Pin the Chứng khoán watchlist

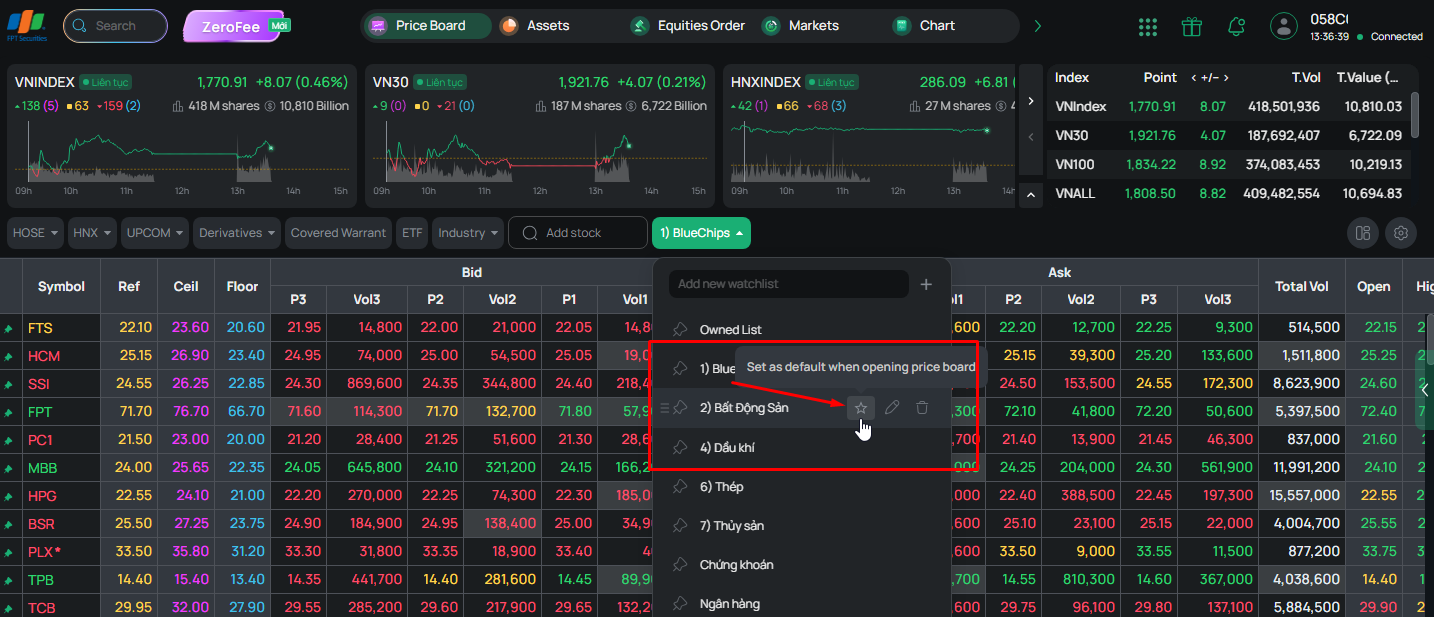coord(680,564)
